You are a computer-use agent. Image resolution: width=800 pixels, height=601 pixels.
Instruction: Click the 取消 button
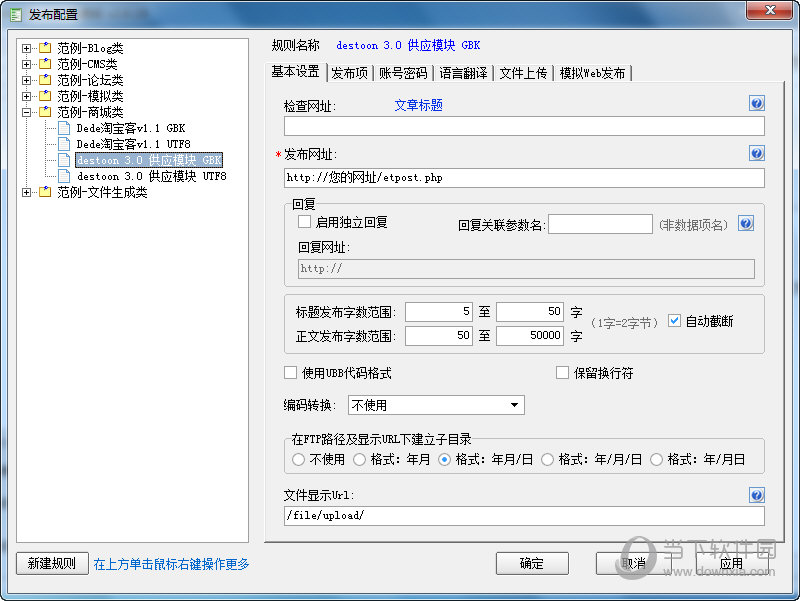pos(633,563)
